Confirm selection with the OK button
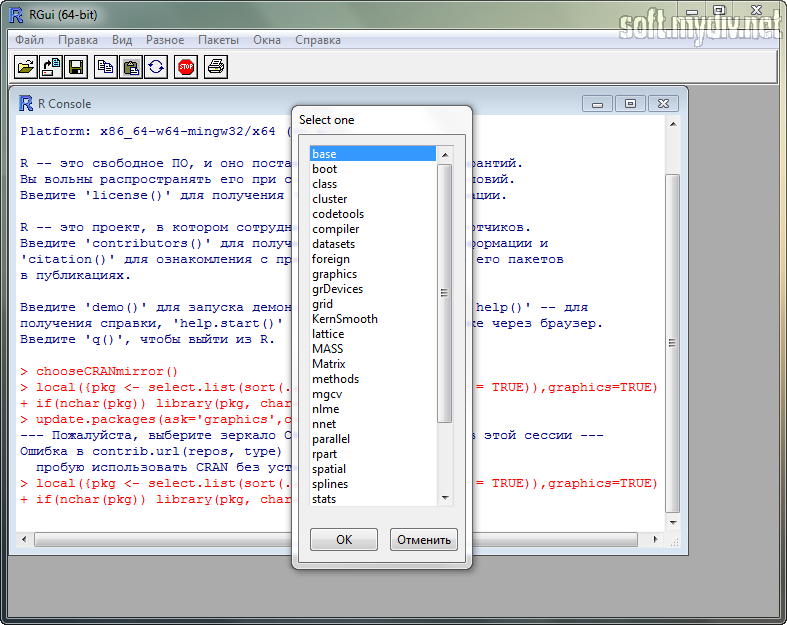 click(344, 540)
